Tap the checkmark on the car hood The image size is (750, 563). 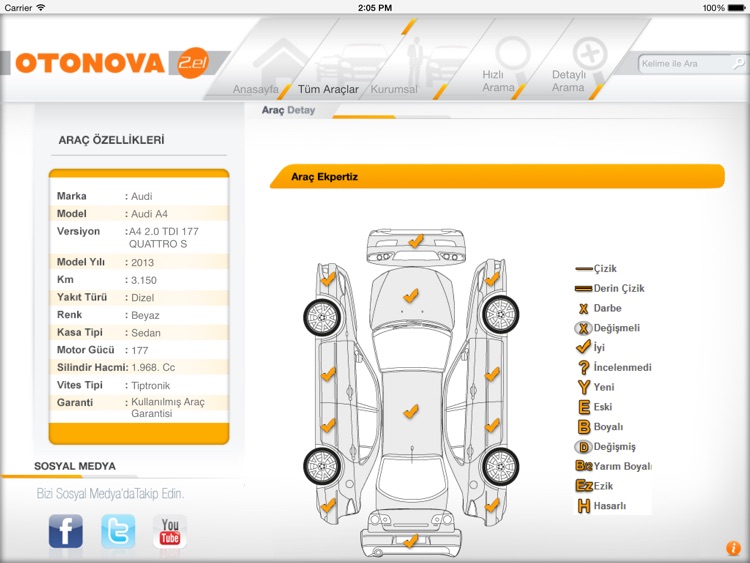click(x=410, y=296)
